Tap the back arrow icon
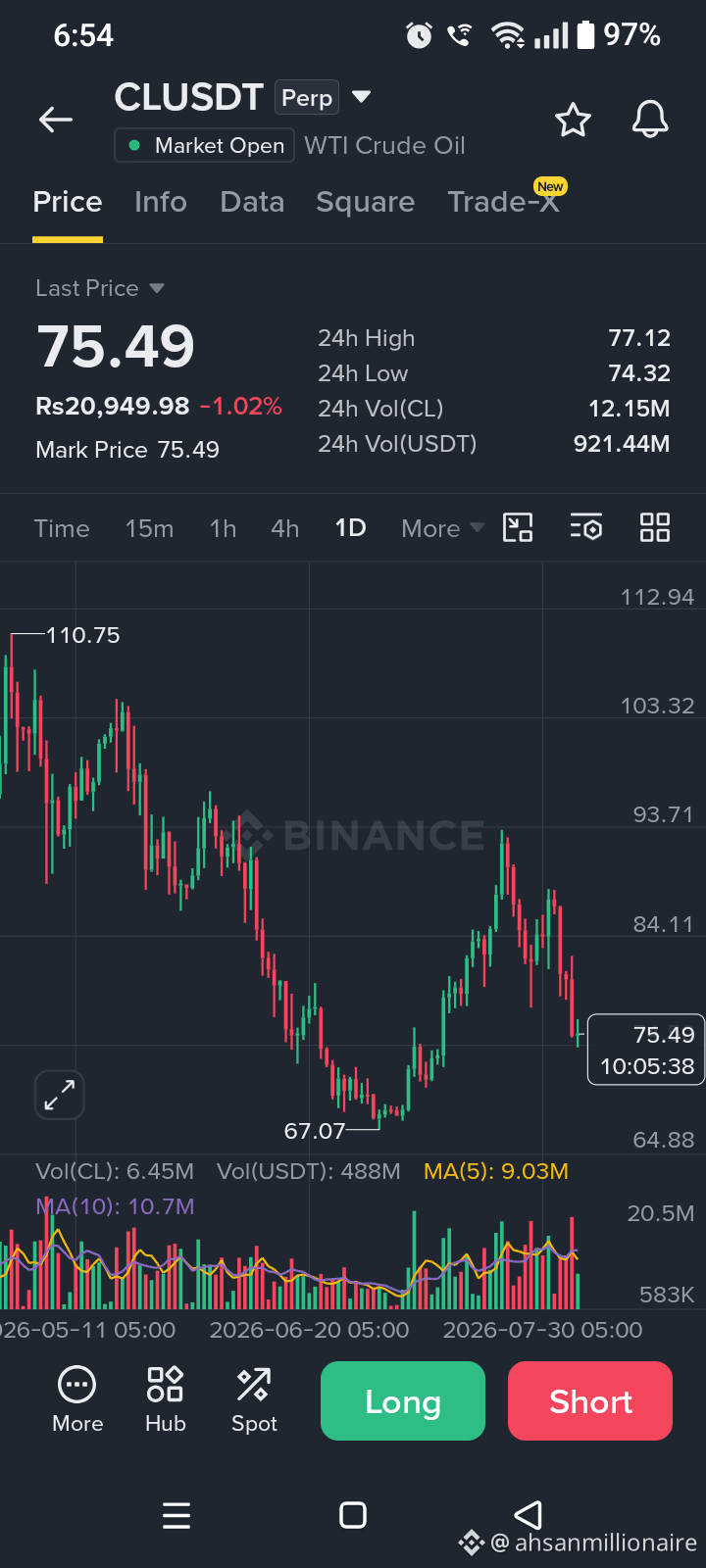 [56, 120]
